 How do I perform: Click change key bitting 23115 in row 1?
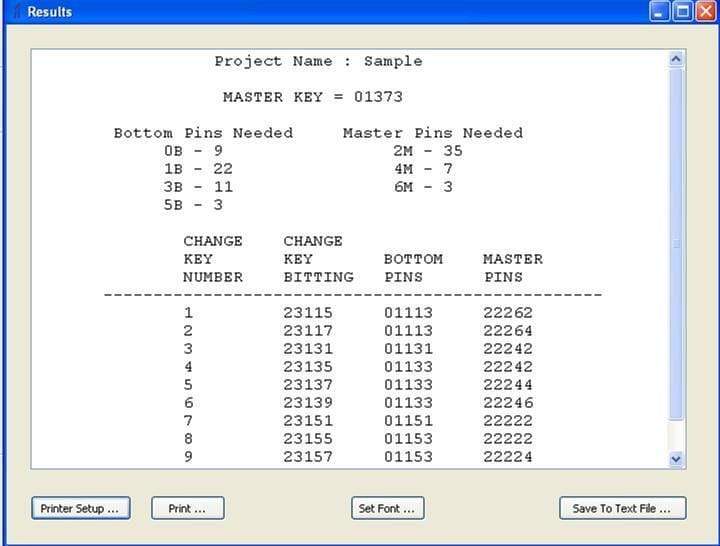tap(308, 313)
